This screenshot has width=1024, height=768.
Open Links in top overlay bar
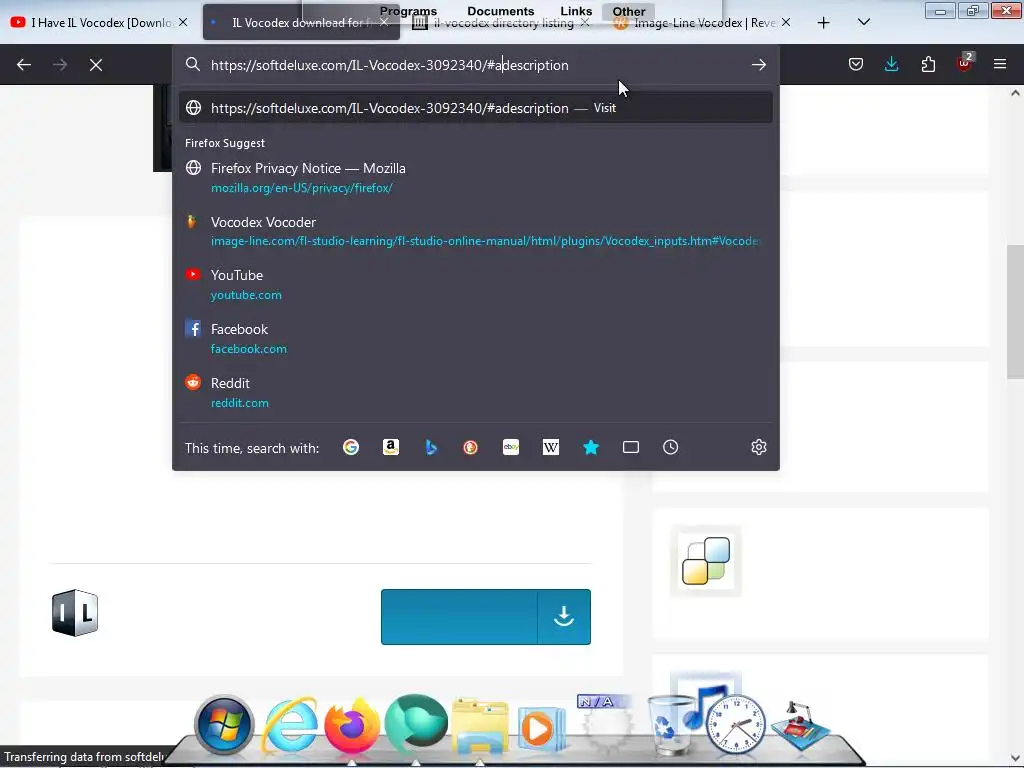coord(576,11)
